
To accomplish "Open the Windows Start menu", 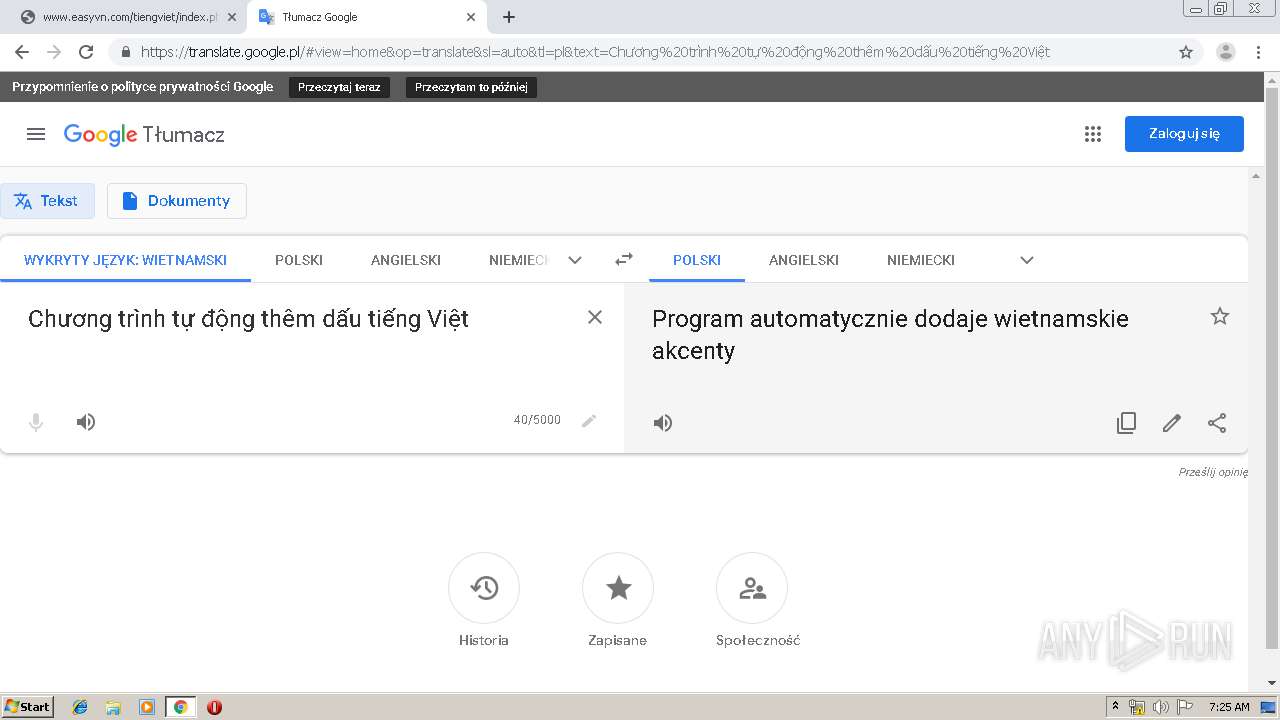I will [27, 707].
